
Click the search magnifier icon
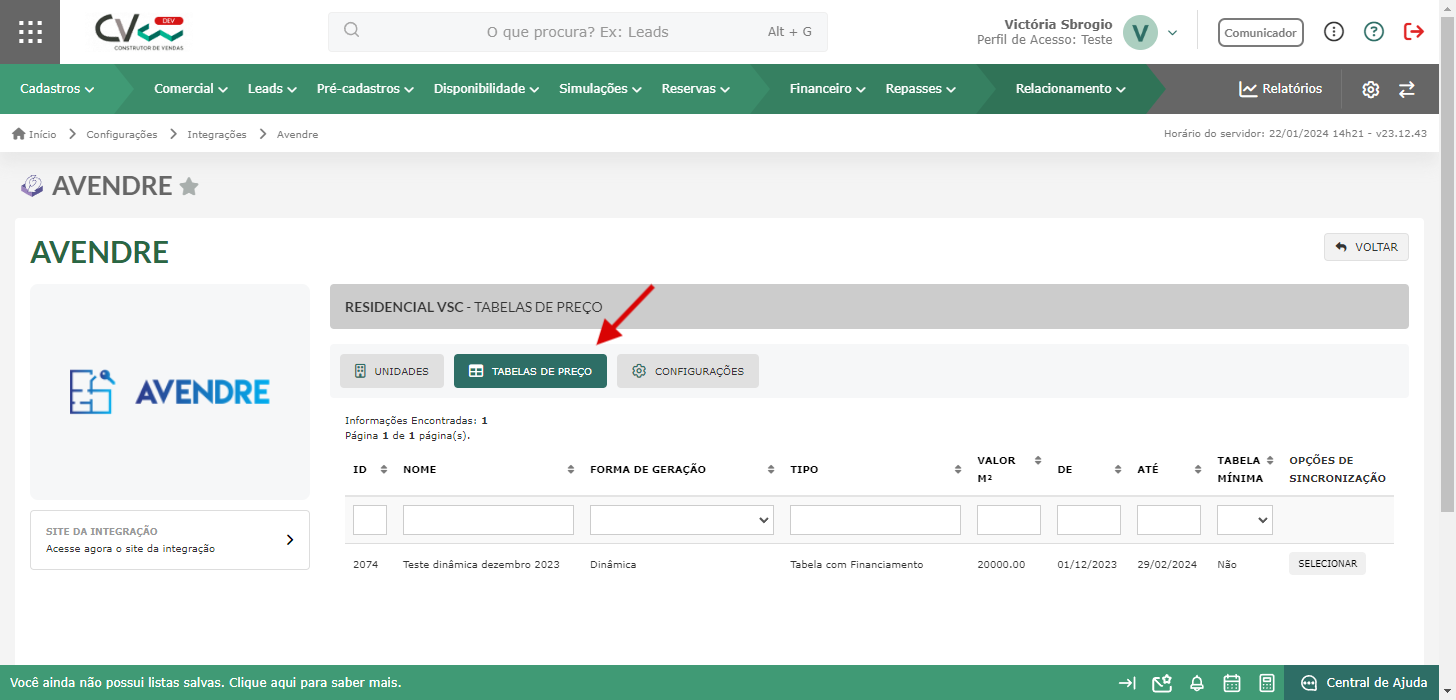(x=351, y=30)
